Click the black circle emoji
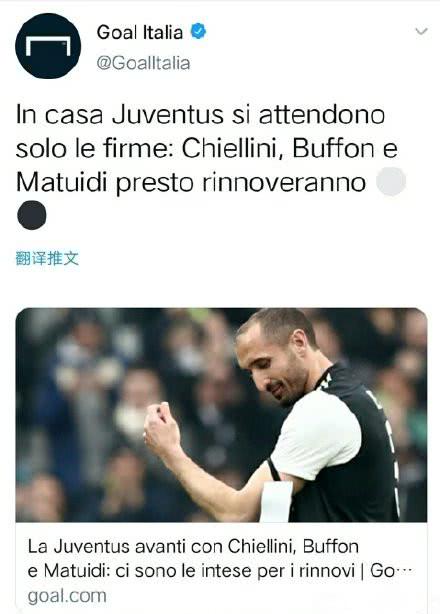440x614 pixels. click(x=32, y=215)
